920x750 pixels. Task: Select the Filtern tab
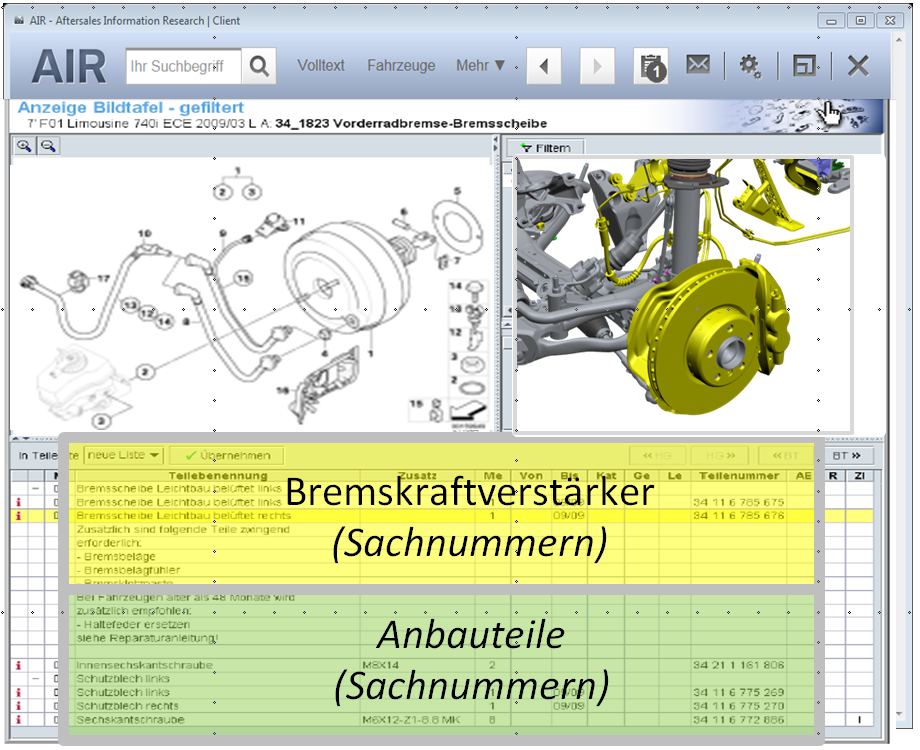546,148
